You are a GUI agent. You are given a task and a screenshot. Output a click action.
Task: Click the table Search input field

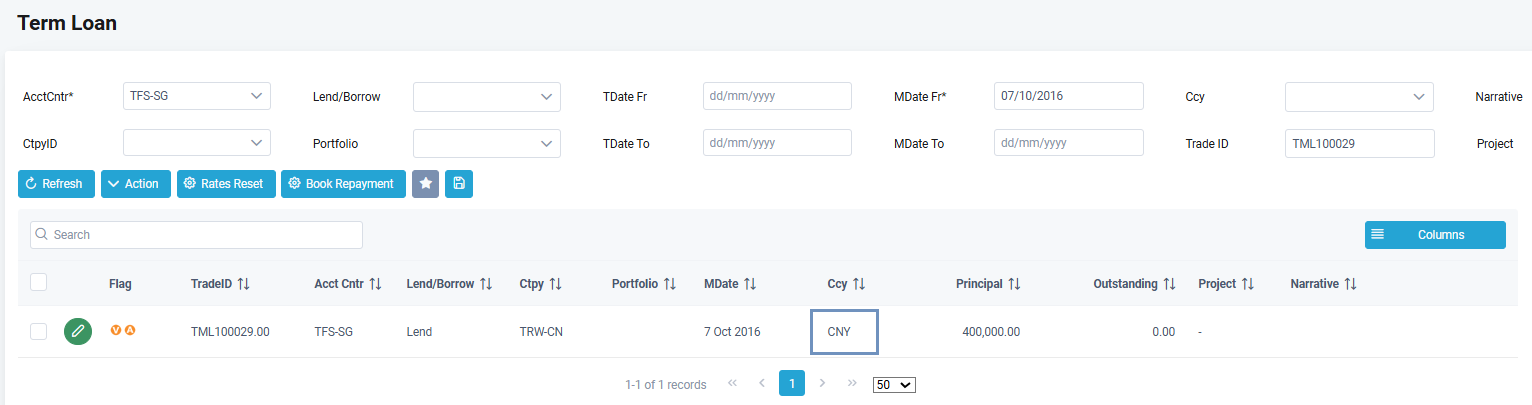[196, 235]
